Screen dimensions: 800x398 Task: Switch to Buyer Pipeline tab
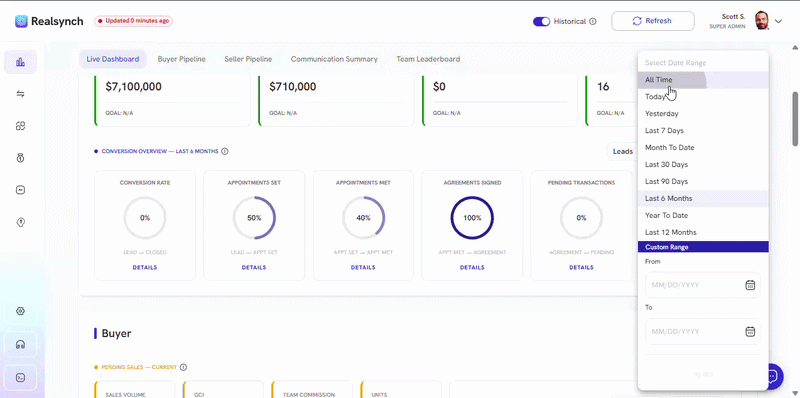[182, 59]
